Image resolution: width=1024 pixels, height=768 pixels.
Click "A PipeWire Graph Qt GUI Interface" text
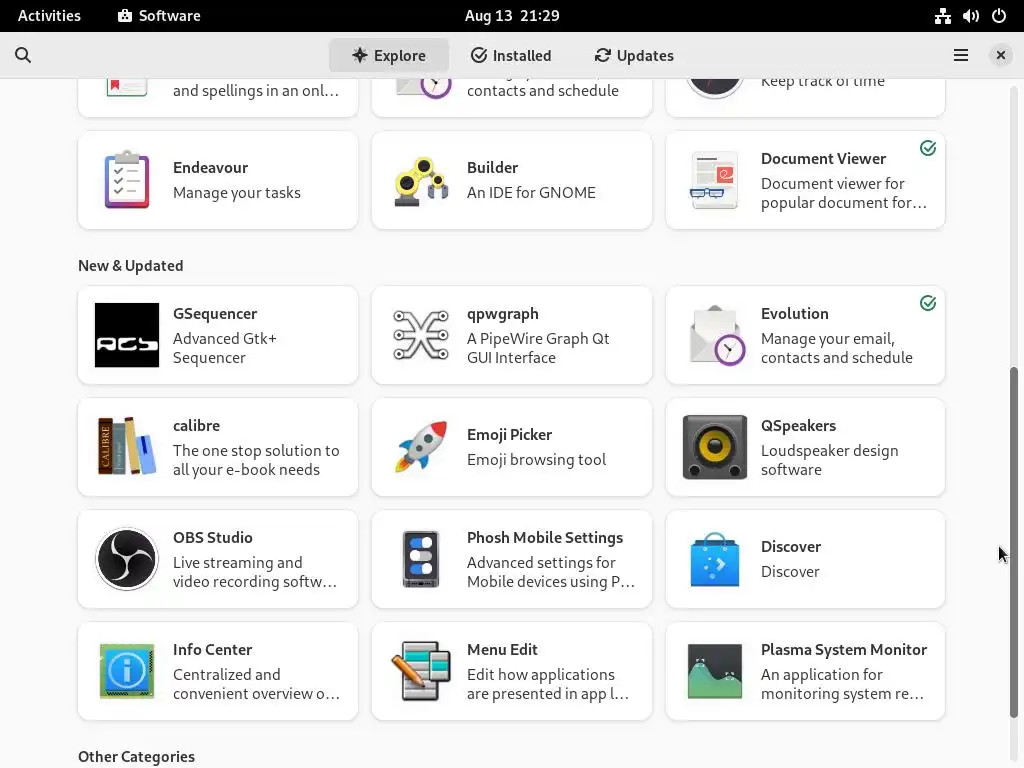(x=538, y=348)
